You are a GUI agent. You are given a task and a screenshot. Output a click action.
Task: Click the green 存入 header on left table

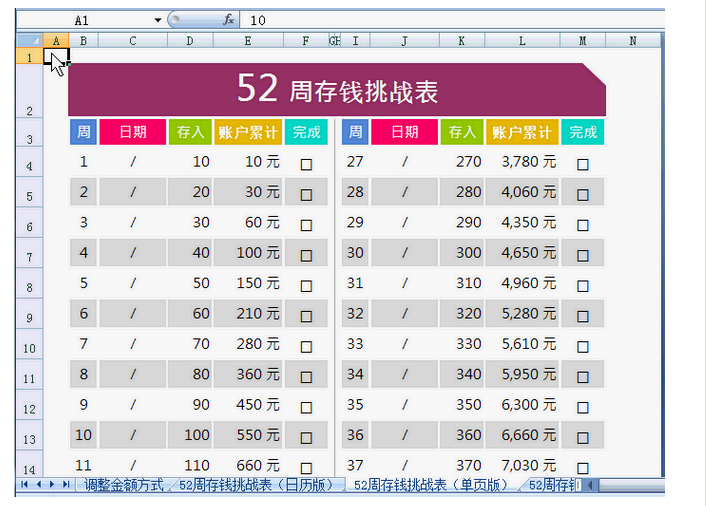pos(190,132)
